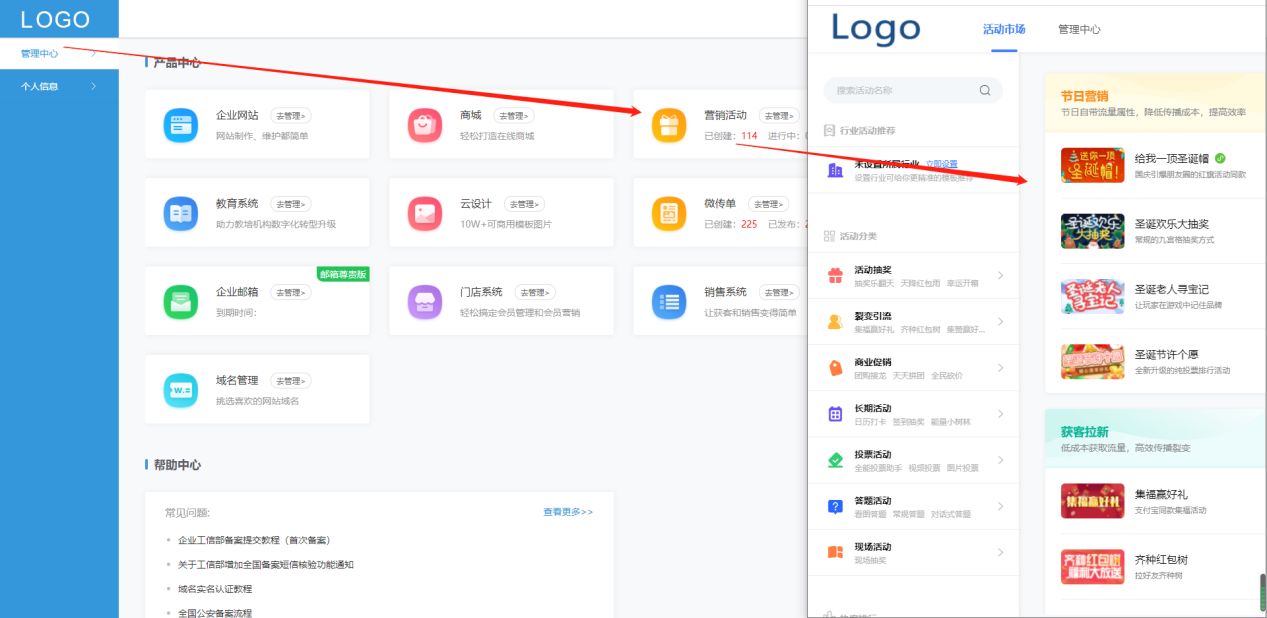Click the search magnifier icon
1267x618 pixels.
[985, 90]
